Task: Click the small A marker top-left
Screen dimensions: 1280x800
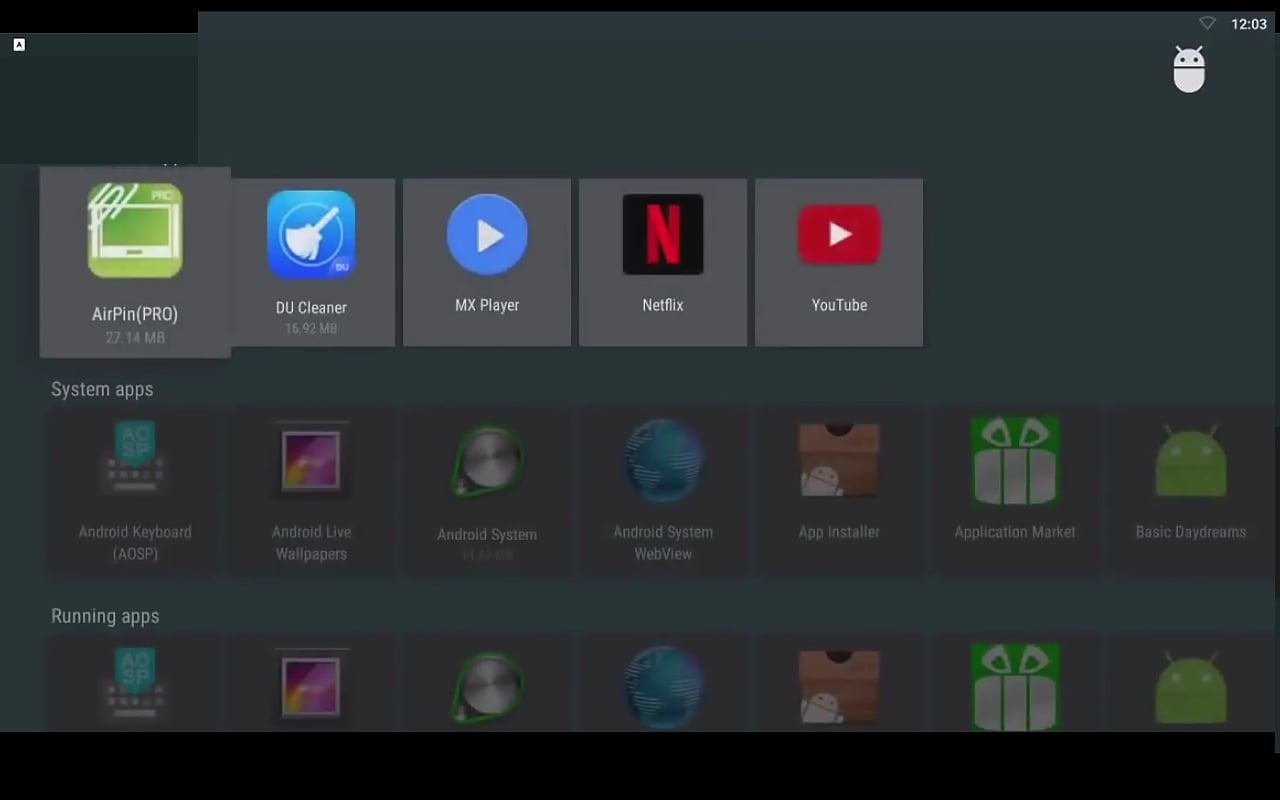Action: coord(17,44)
